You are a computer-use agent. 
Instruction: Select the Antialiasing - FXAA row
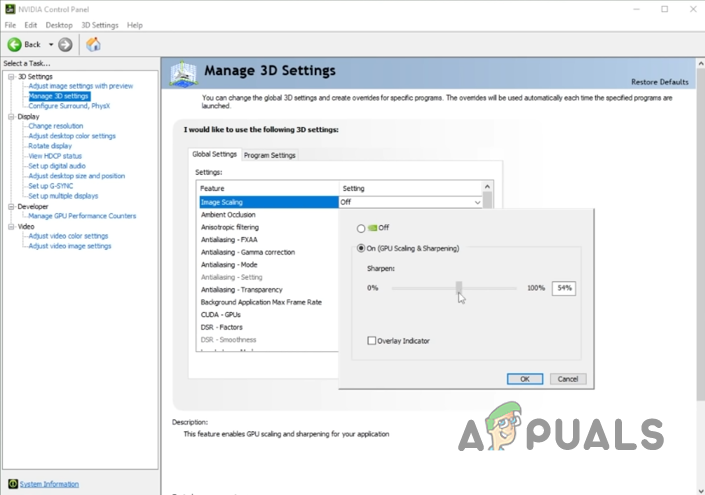click(268, 240)
